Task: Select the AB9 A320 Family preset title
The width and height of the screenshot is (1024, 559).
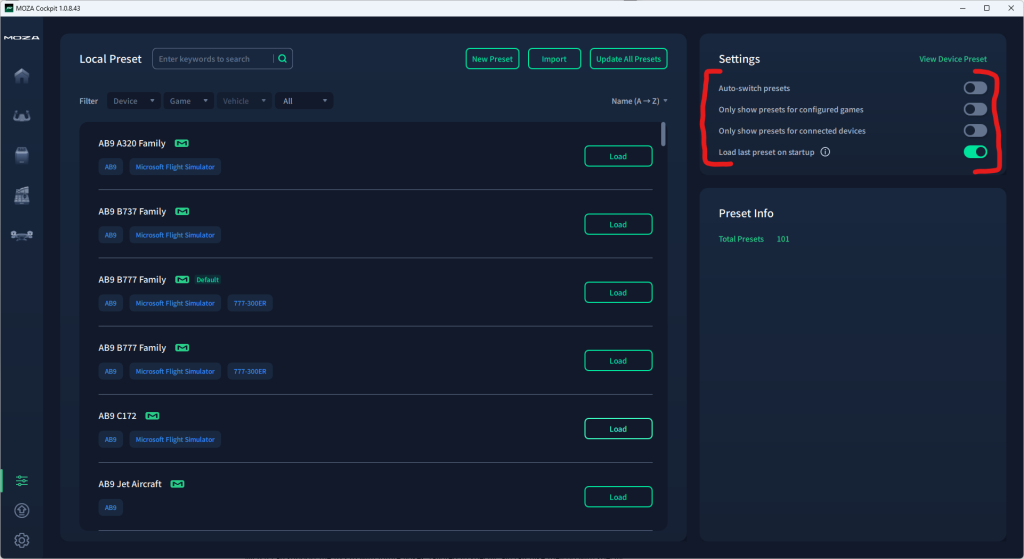Action: [x=132, y=144]
